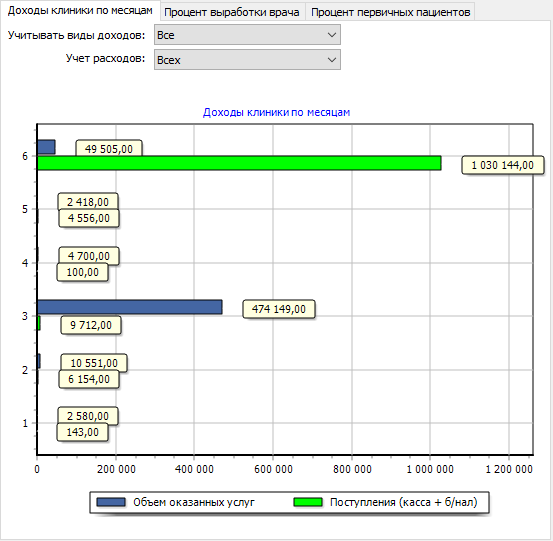Click the blue bar for month 6
The height and width of the screenshot is (541, 553).
46,147
